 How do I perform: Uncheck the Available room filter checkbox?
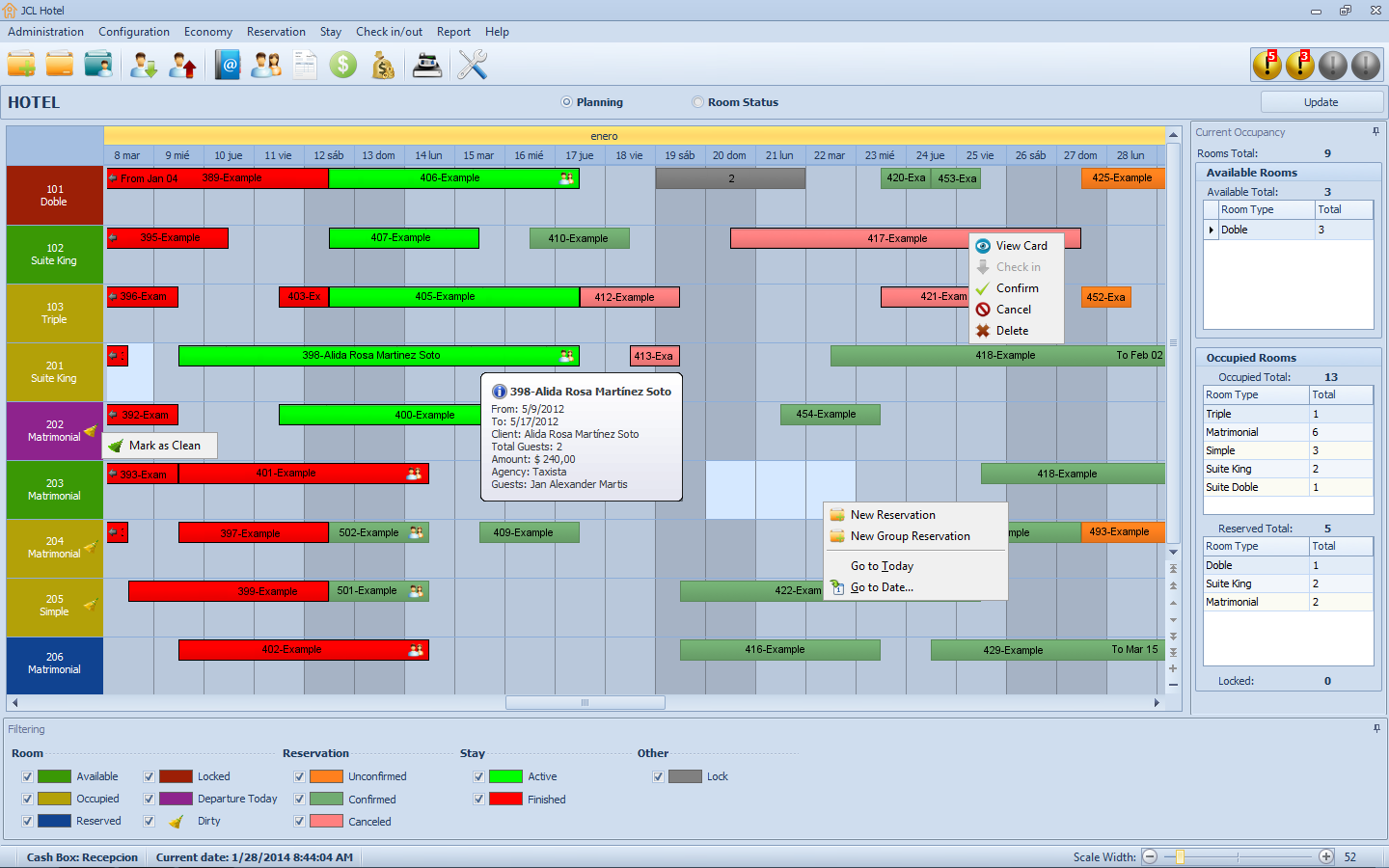click(x=27, y=776)
